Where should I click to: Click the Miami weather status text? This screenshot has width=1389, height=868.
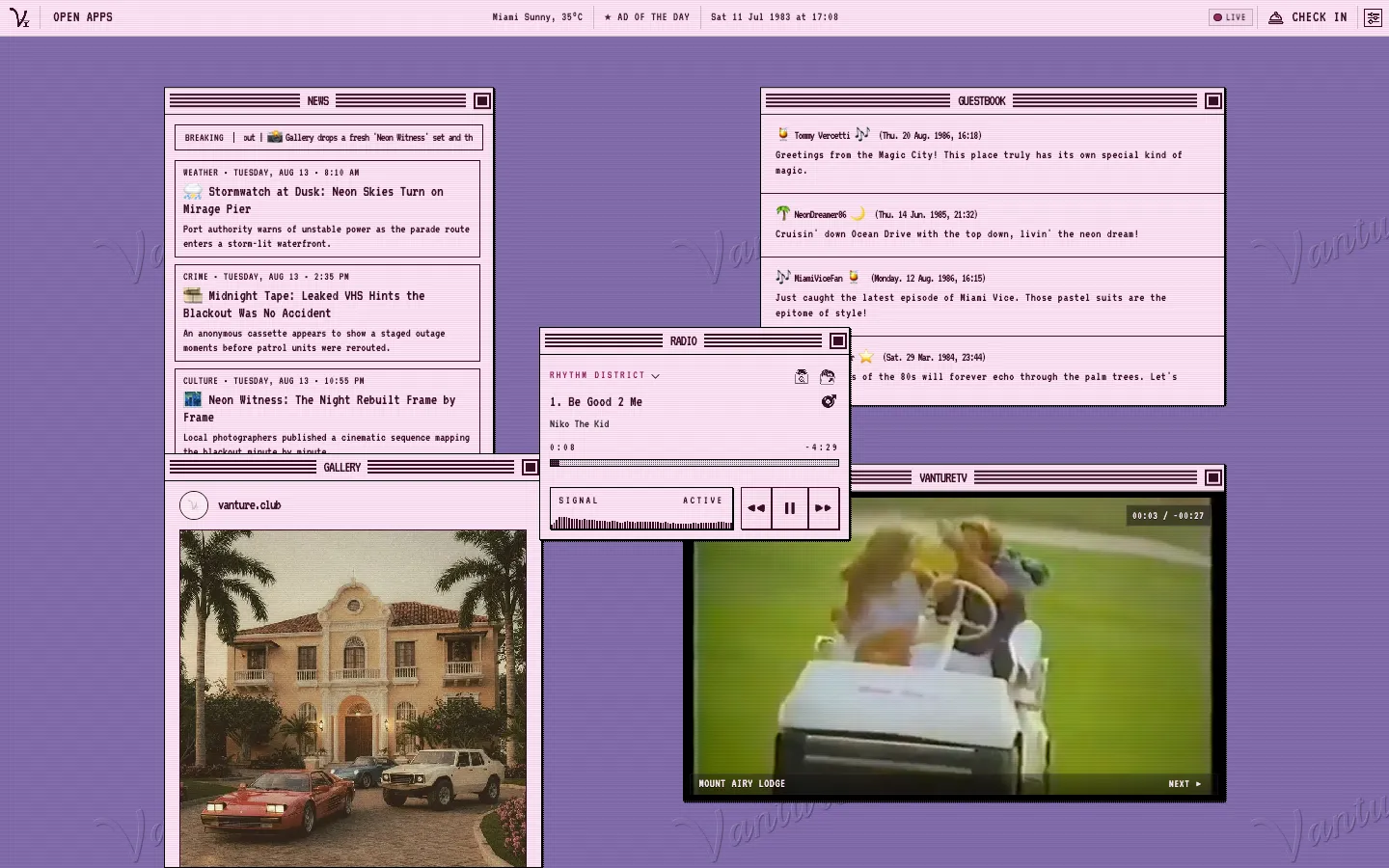point(537,17)
